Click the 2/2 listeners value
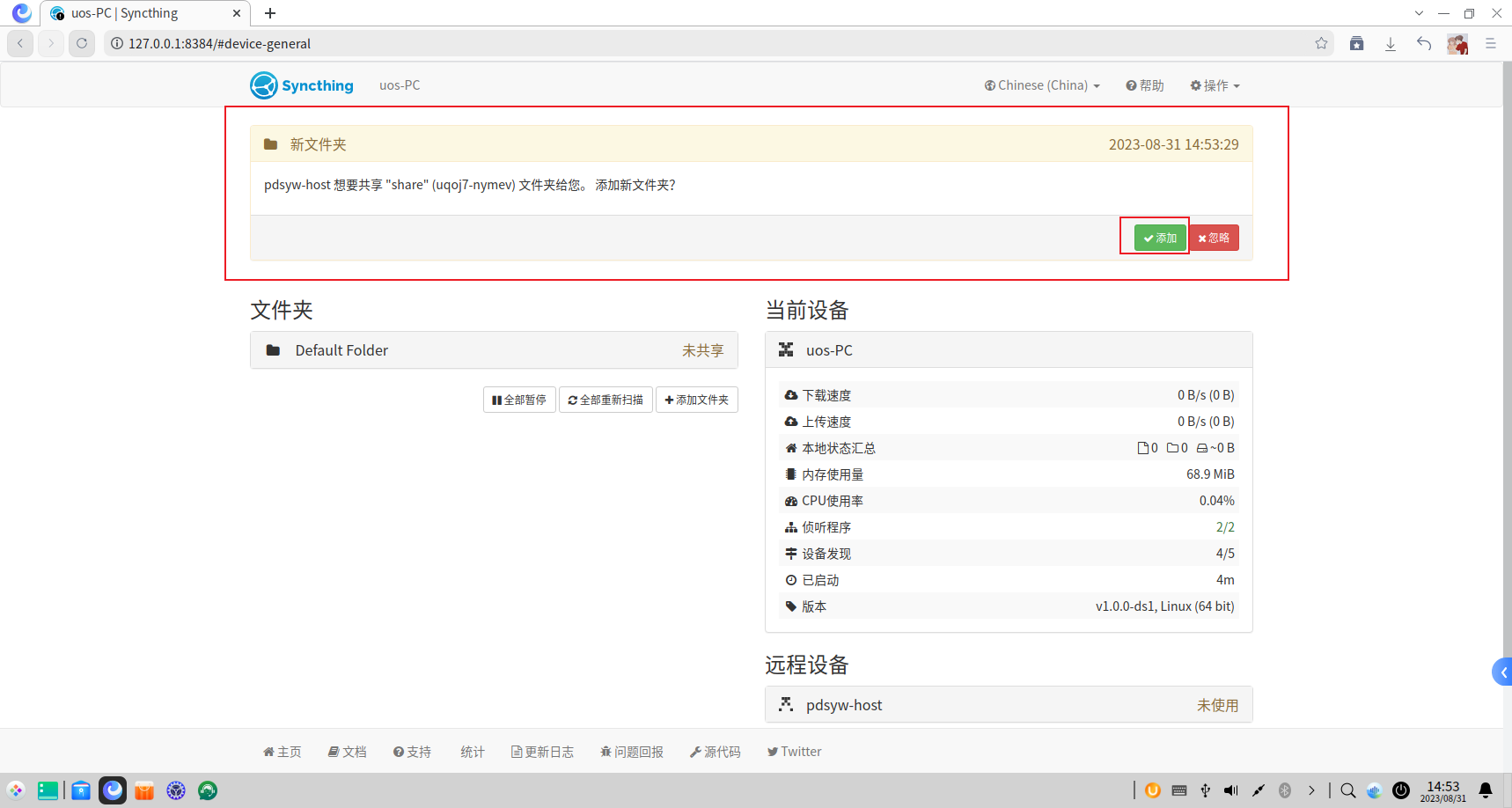Viewport: 1512px width, 808px height. [1225, 527]
